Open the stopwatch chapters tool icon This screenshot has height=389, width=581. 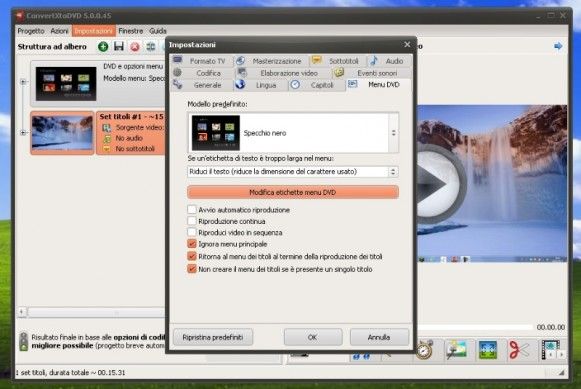tap(425, 349)
